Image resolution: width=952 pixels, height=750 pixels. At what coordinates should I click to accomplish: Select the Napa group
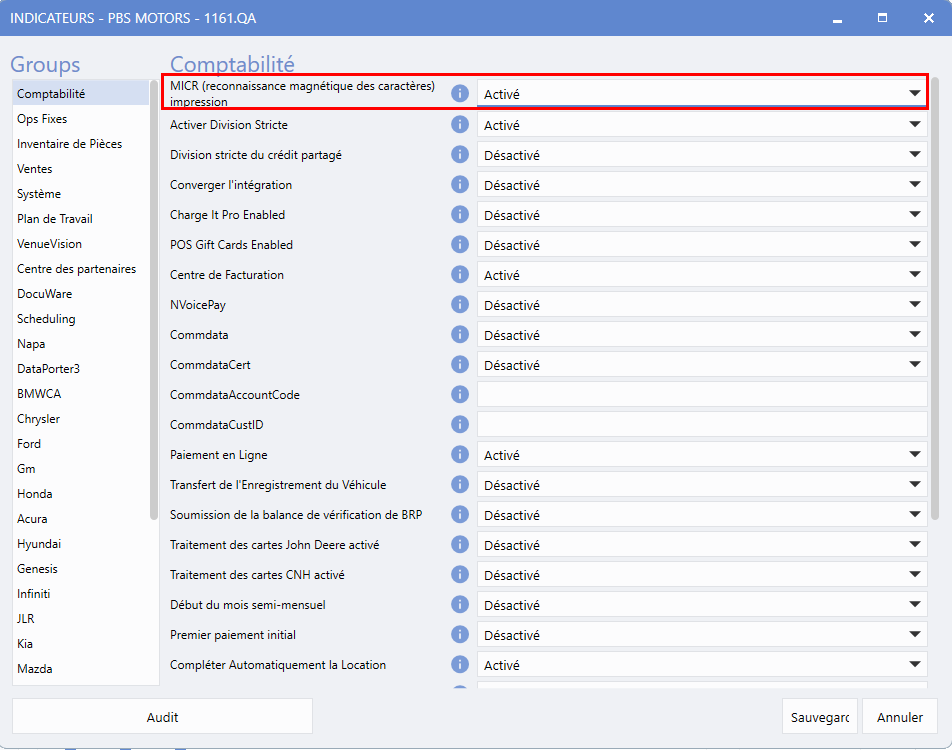coord(81,344)
